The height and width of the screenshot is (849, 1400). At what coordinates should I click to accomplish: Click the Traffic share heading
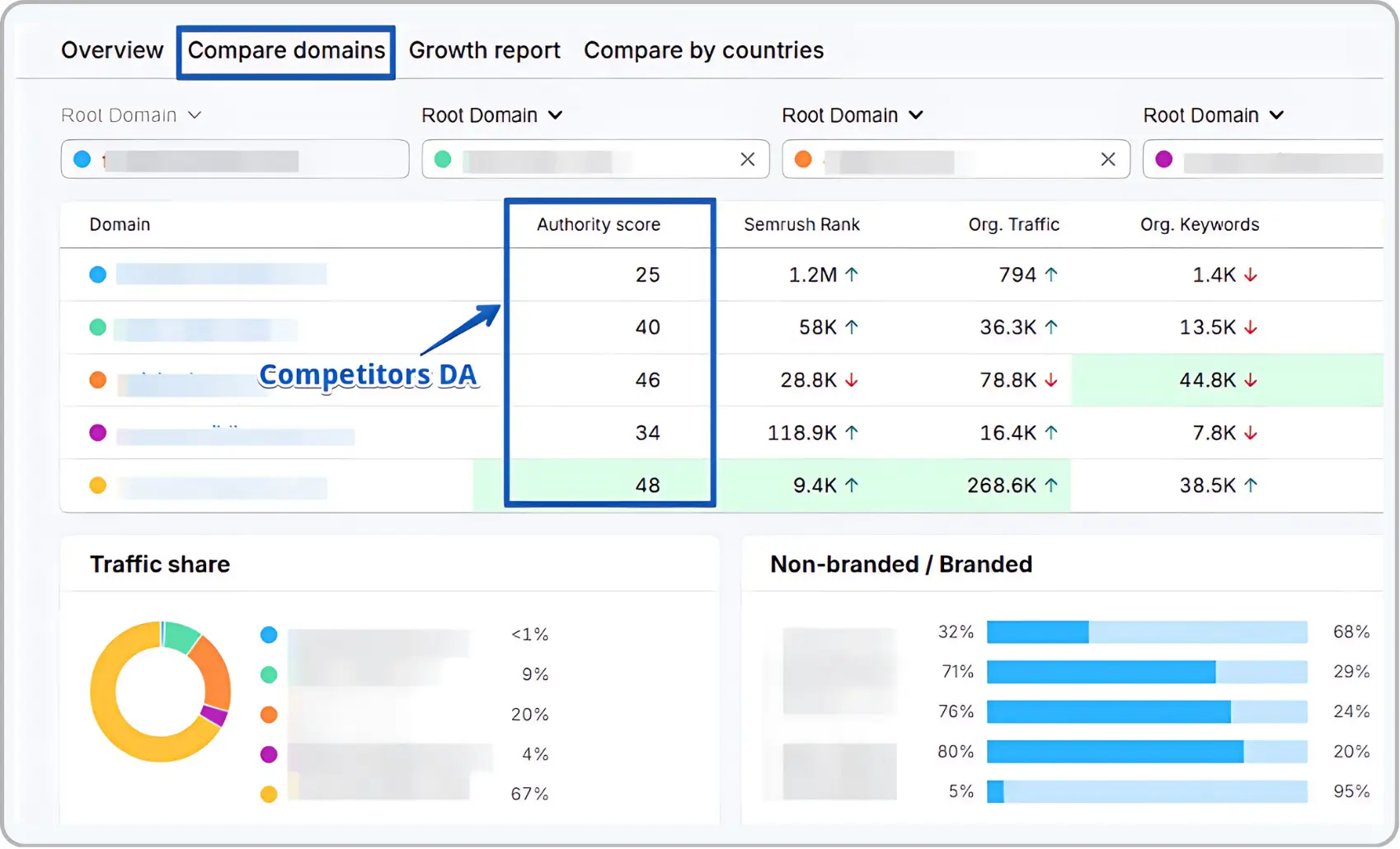(x=160, y=565)
